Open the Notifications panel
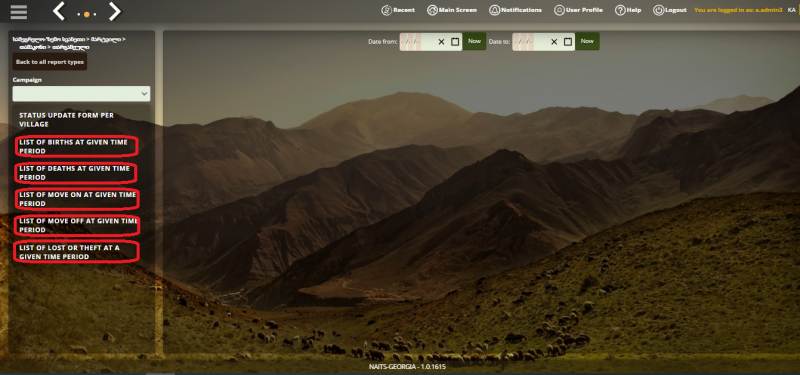This screenshot has height=375, width=800. pos(515,10)
